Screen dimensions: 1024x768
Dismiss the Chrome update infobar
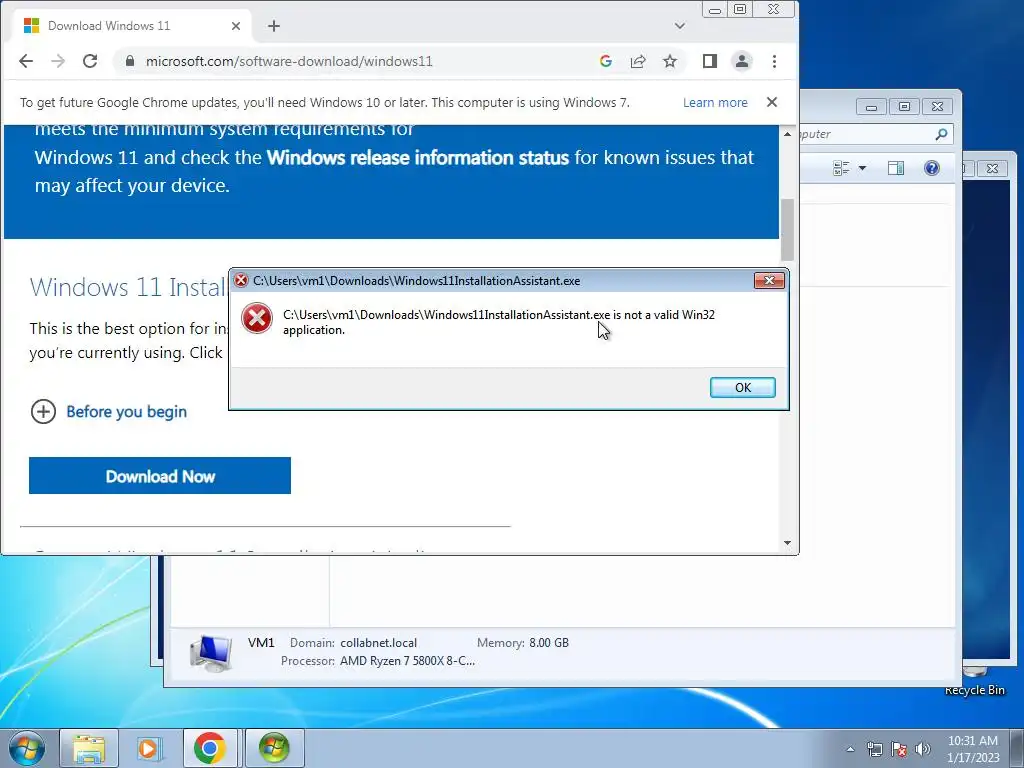click(x=772, y=102)
